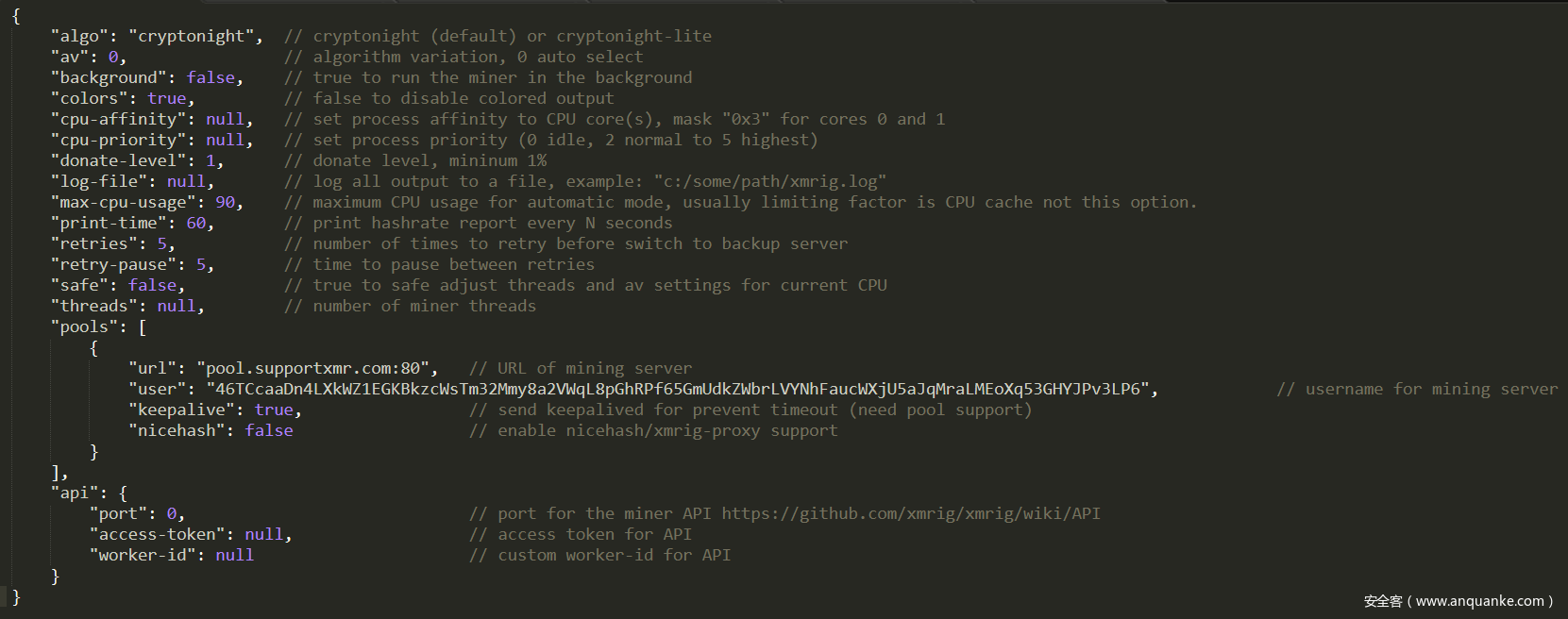The height and width of the screenshot is (619, 1568).
Task: Click the "cryptonight" algo value string
Action: pos(195,36)
